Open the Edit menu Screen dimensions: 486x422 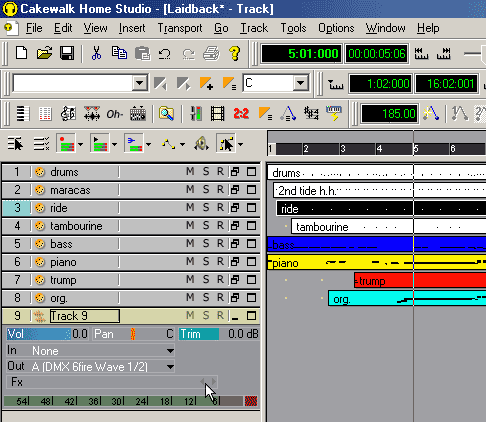pos(63,28)
